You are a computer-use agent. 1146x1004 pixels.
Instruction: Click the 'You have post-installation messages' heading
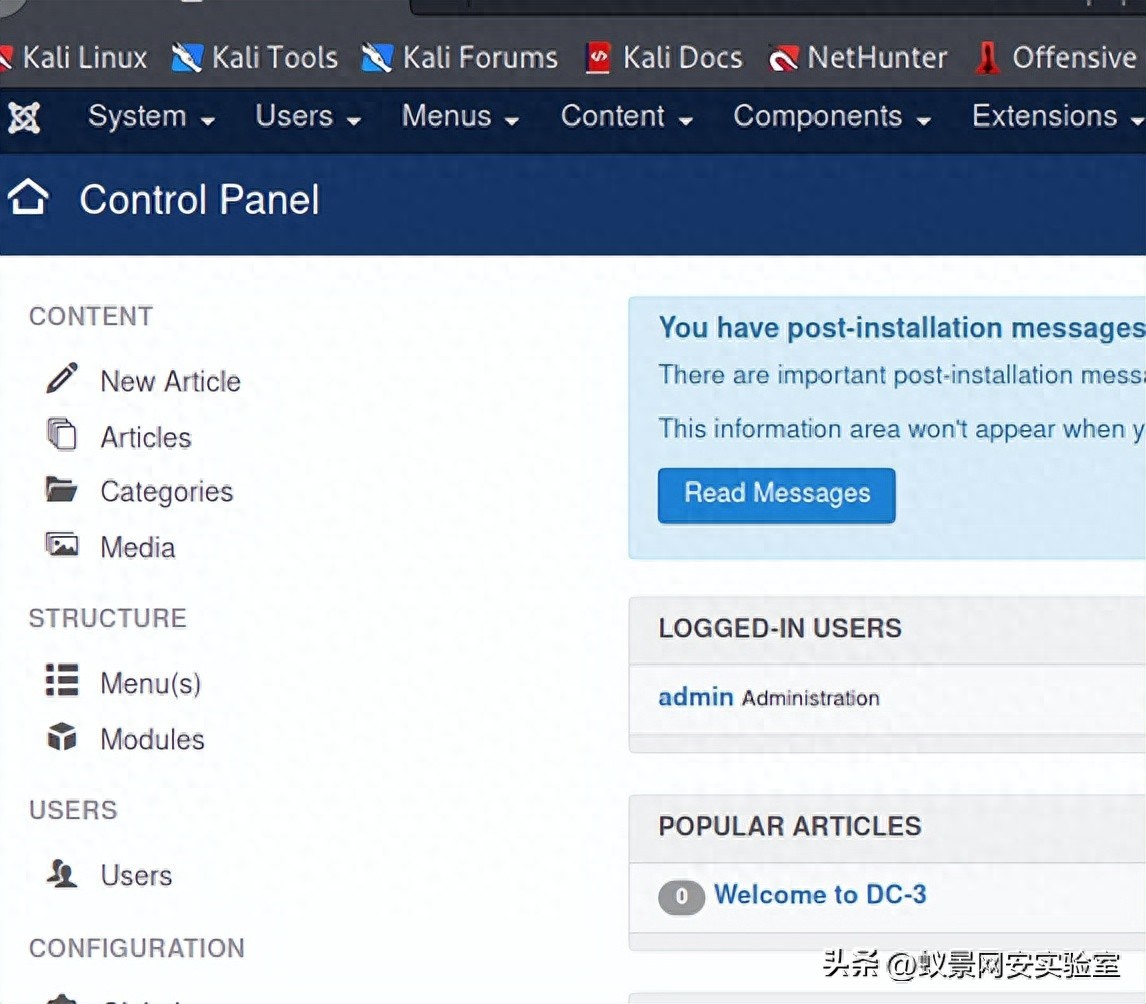pos(902,328)
